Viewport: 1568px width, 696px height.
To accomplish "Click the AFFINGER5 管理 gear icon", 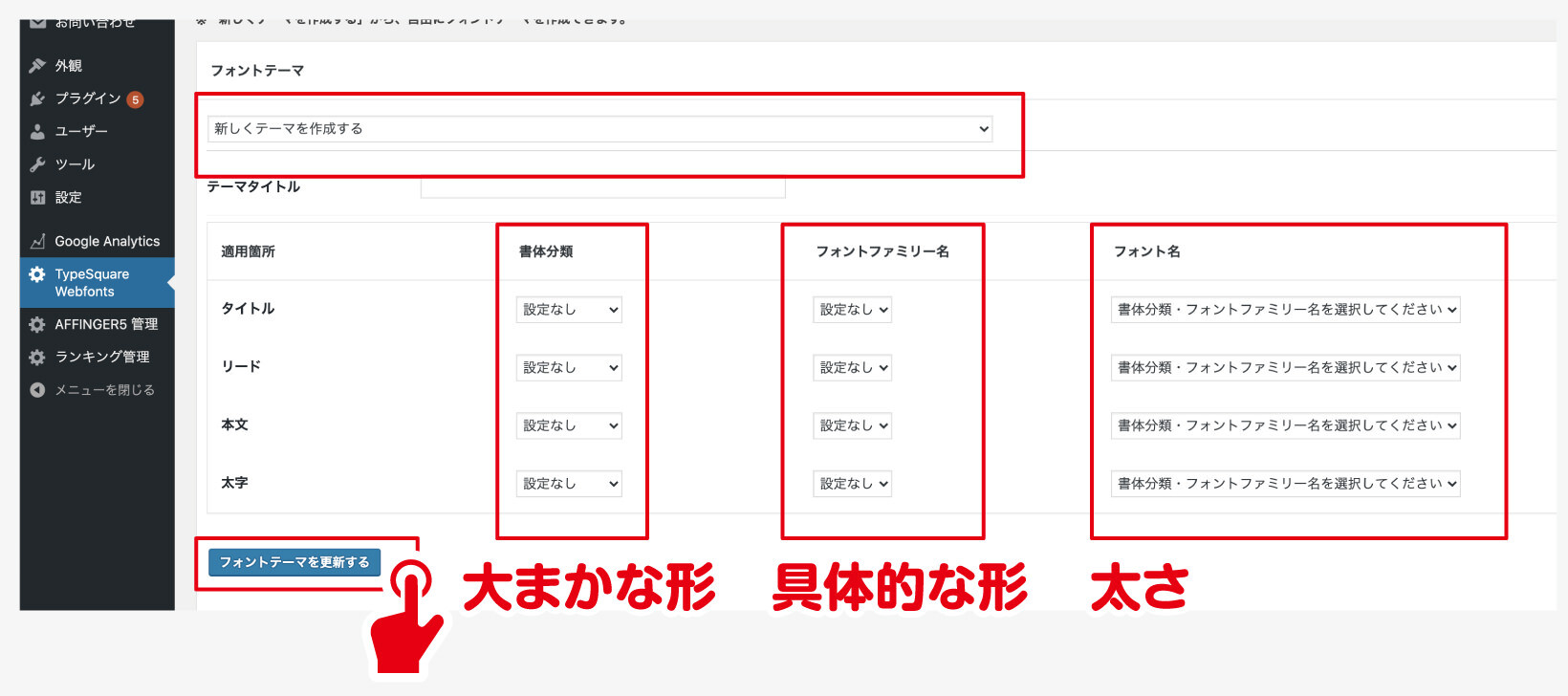I will point(37,325).
